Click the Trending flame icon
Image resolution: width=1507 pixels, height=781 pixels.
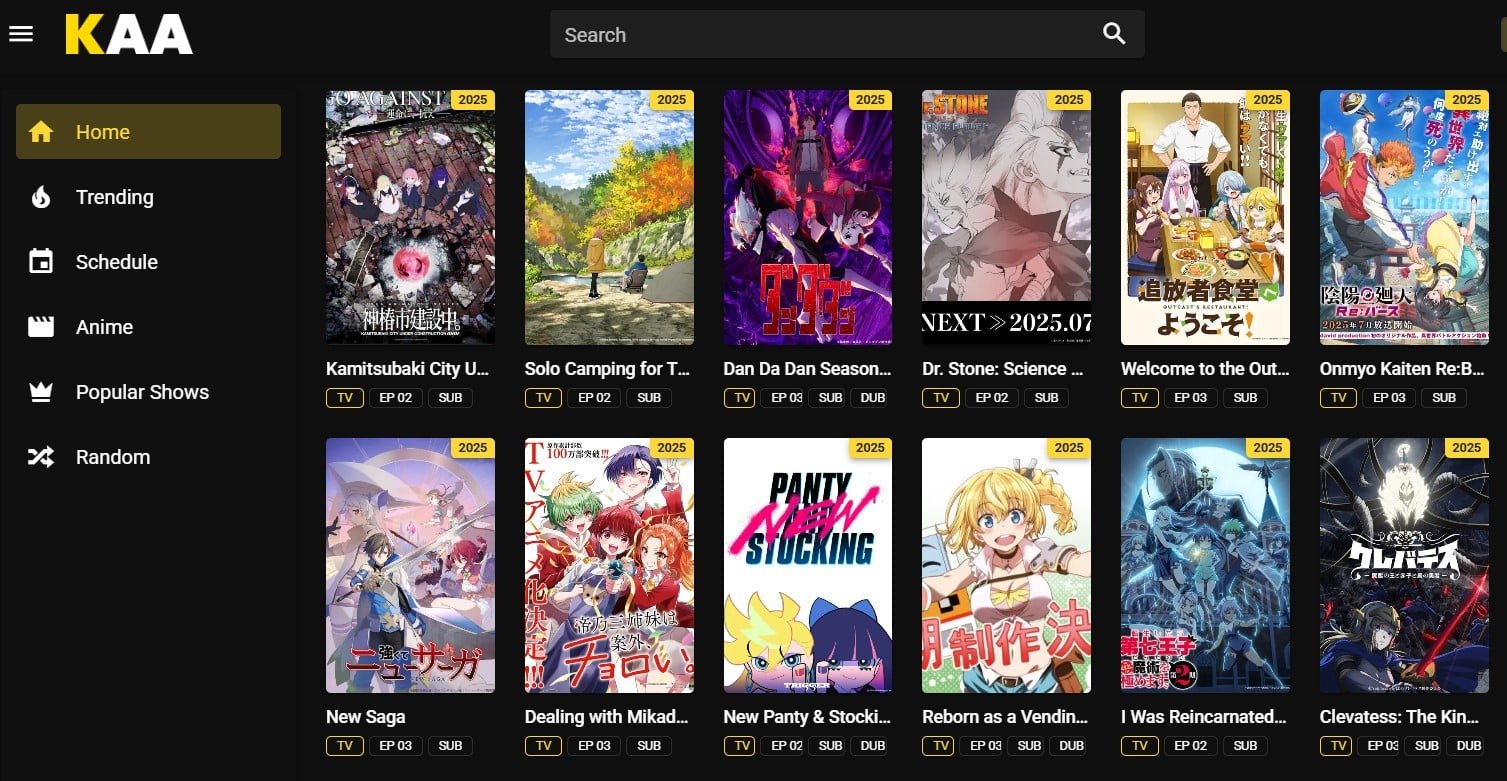[x=41, y=197]
